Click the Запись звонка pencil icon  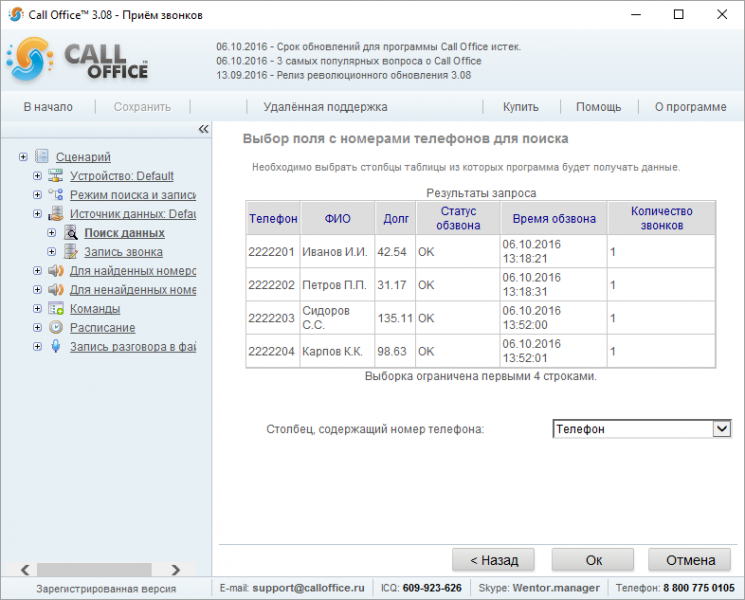pyautogui.click(x=70, y=252)
